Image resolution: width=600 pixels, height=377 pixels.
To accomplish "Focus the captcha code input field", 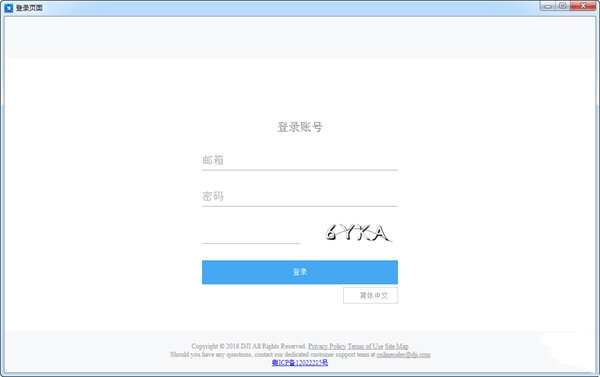I will (251, 233).
